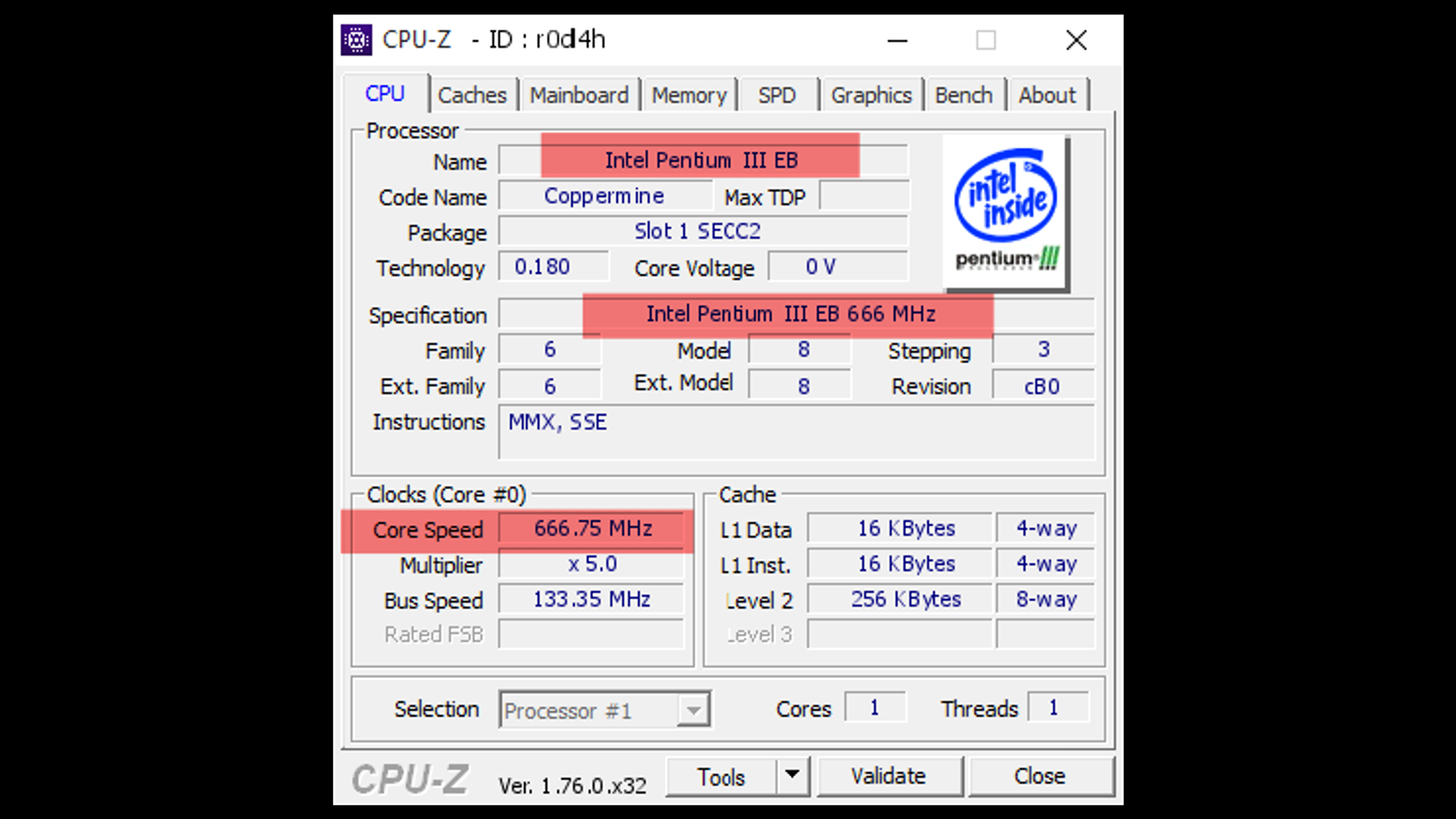
Task: Click the specification Intel Pentium III EB 666 MHz
Action: (x=796, y=314)
